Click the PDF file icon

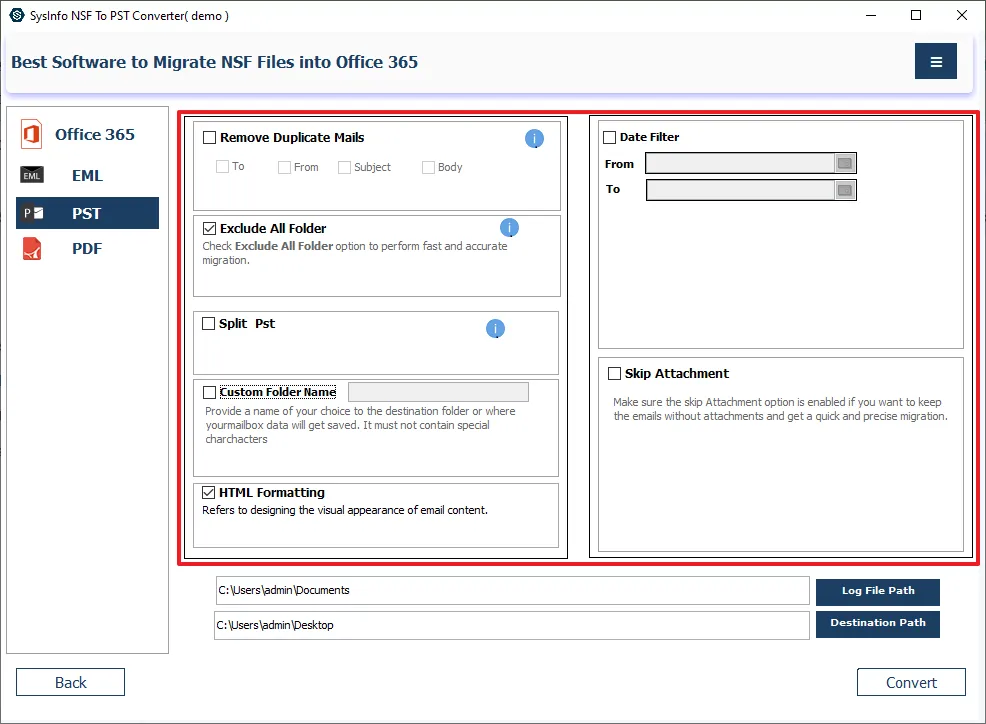pyautogui.click(x=32, y=249)
